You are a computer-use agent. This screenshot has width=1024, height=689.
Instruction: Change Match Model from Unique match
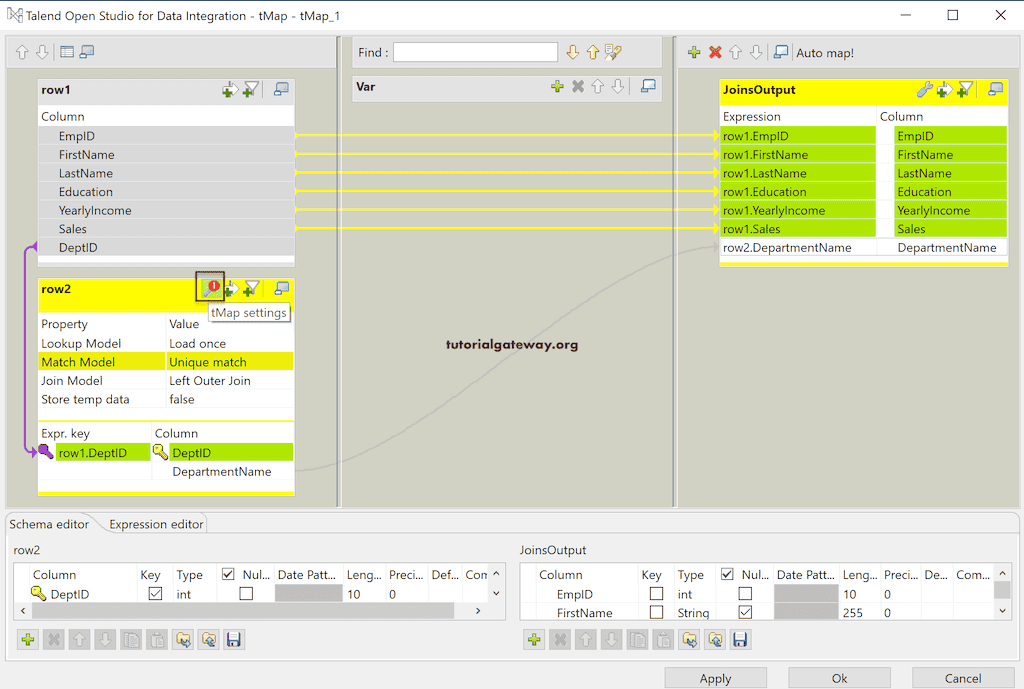[x=230, y=361]
